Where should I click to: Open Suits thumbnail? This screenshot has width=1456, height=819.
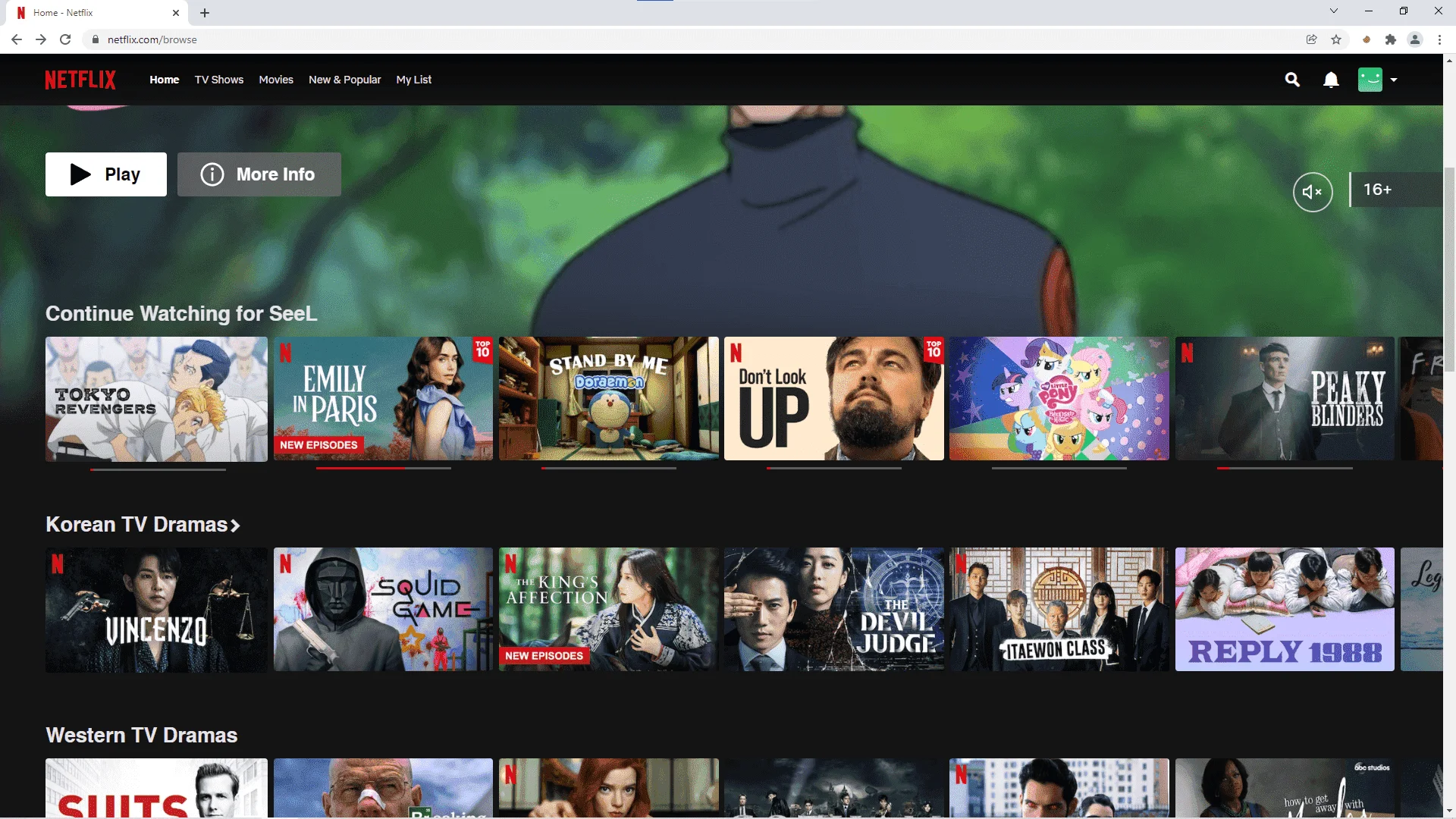[156, 788]
